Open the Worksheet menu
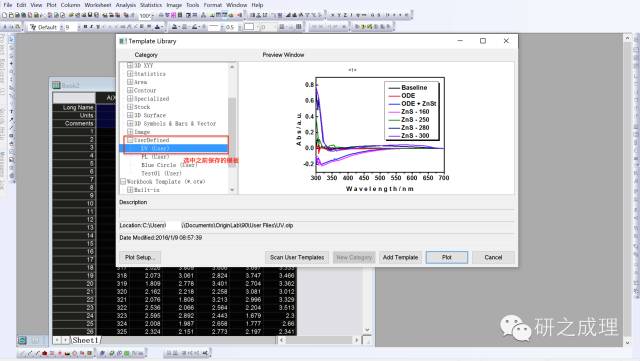This screenshot has width=640, height=361. click(98, 5)
